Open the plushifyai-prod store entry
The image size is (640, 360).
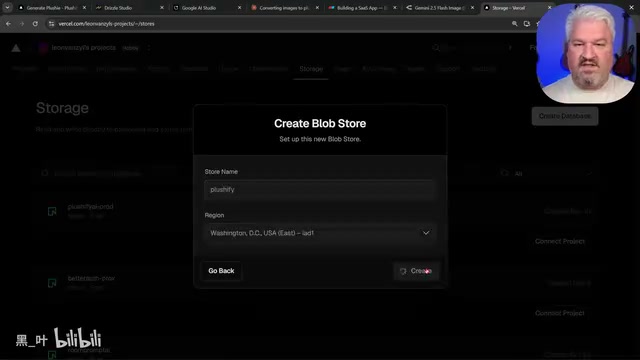point(90,207)
